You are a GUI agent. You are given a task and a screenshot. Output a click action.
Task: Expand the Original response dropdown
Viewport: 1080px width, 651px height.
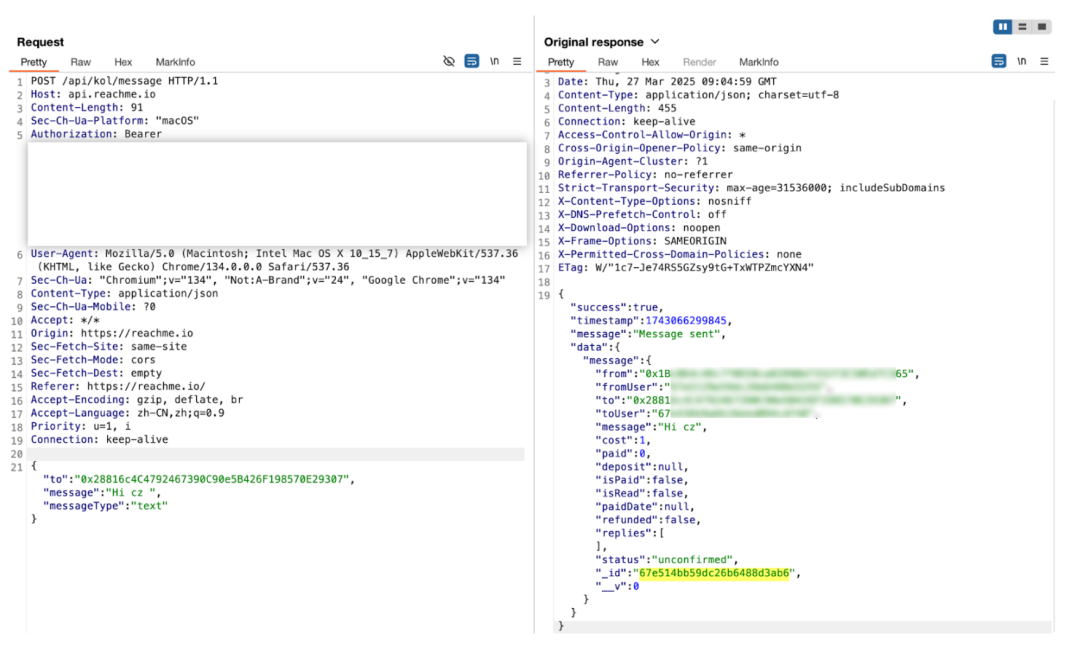coord(655,42)
